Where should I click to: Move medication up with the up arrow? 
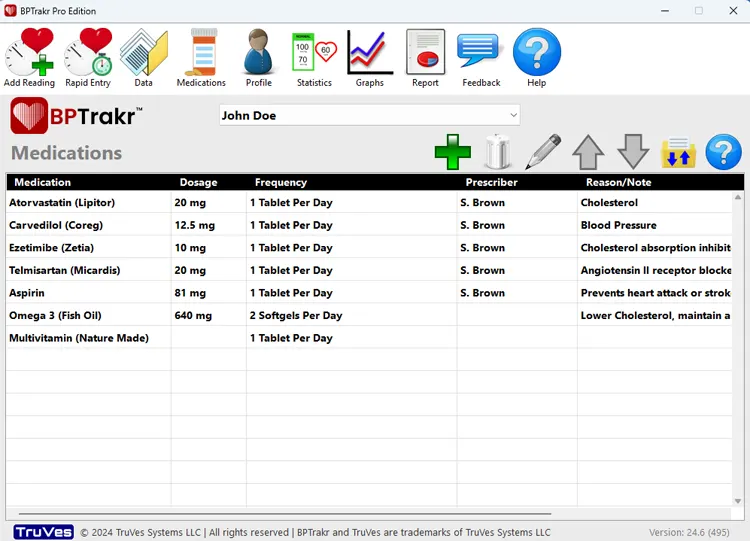[588, 152]
